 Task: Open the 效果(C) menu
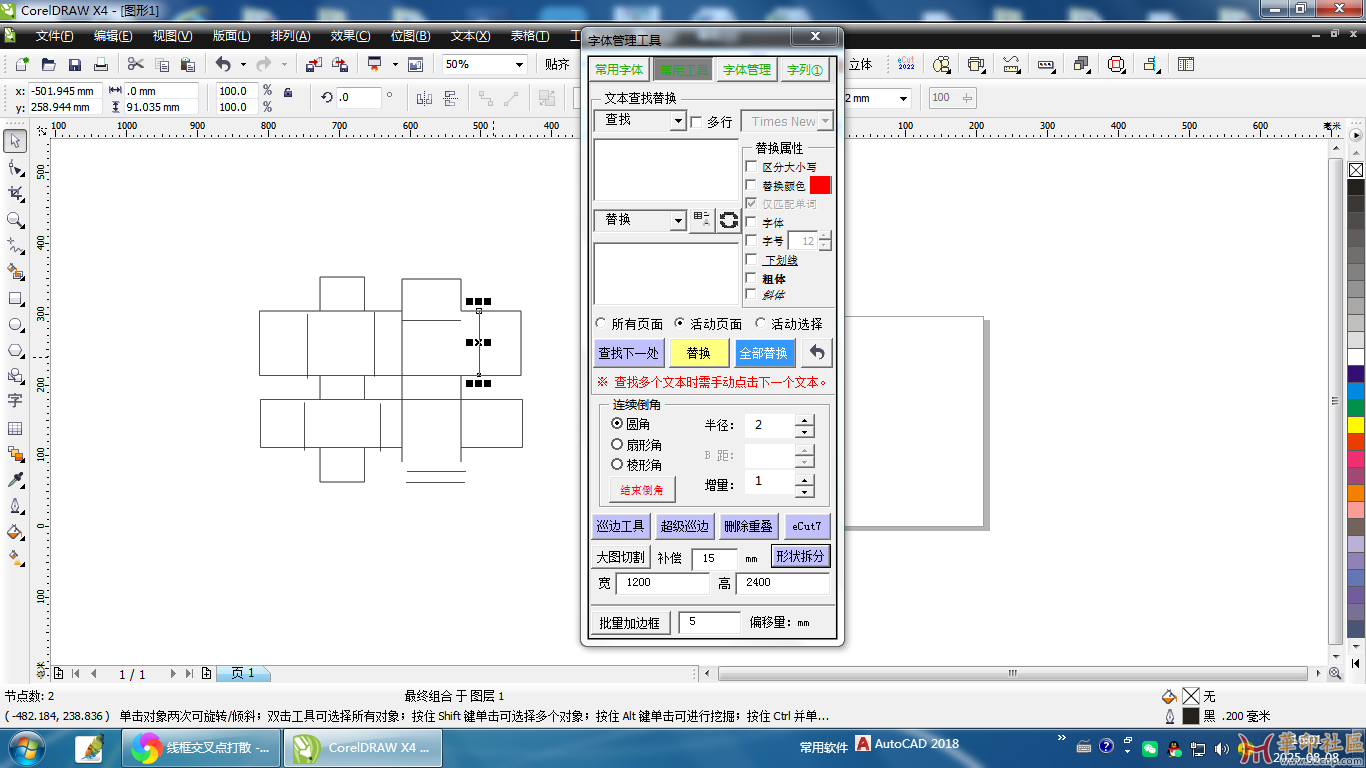(350, 36)
